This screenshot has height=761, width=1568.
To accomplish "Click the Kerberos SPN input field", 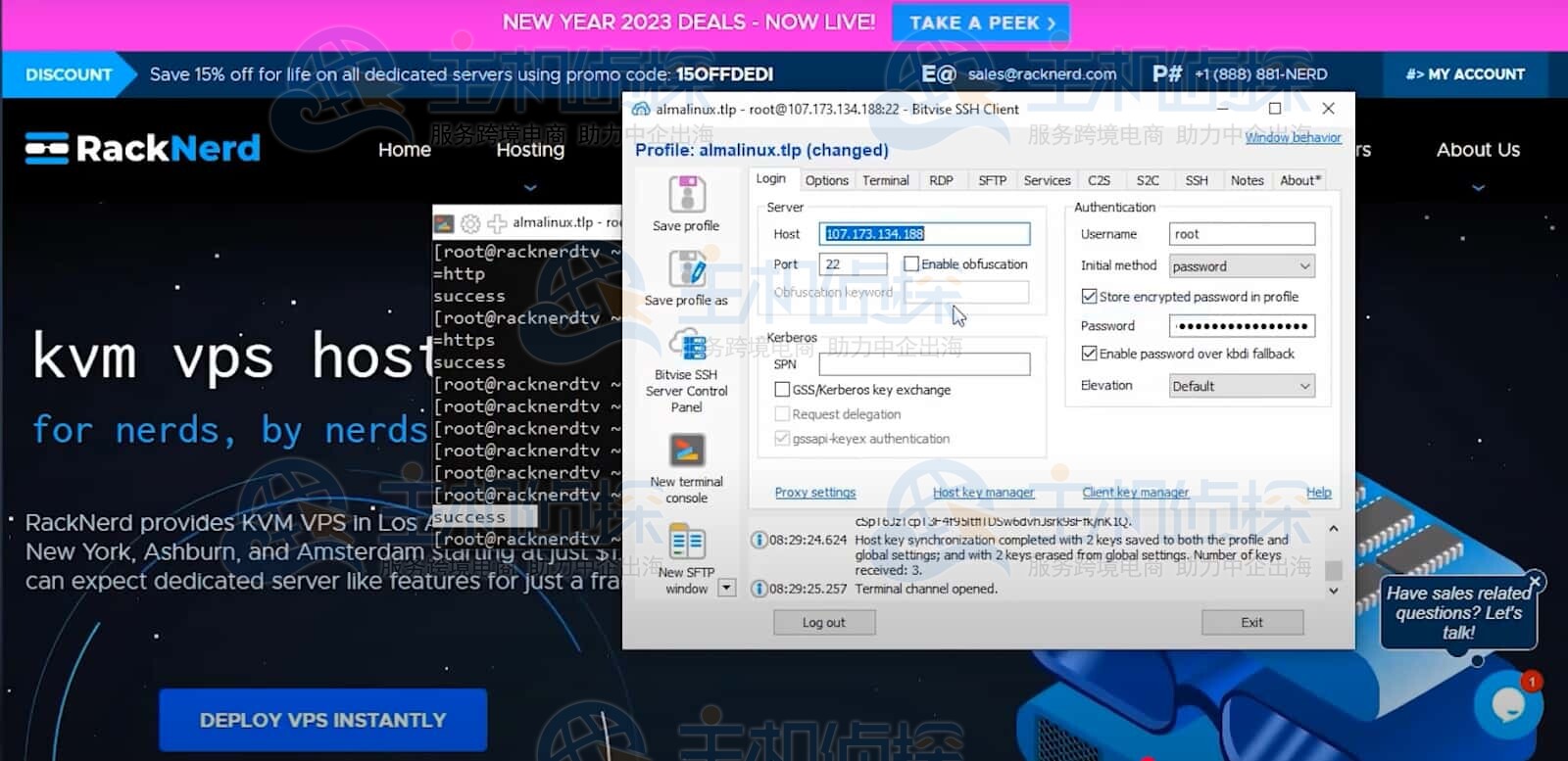I will [924, 363].
